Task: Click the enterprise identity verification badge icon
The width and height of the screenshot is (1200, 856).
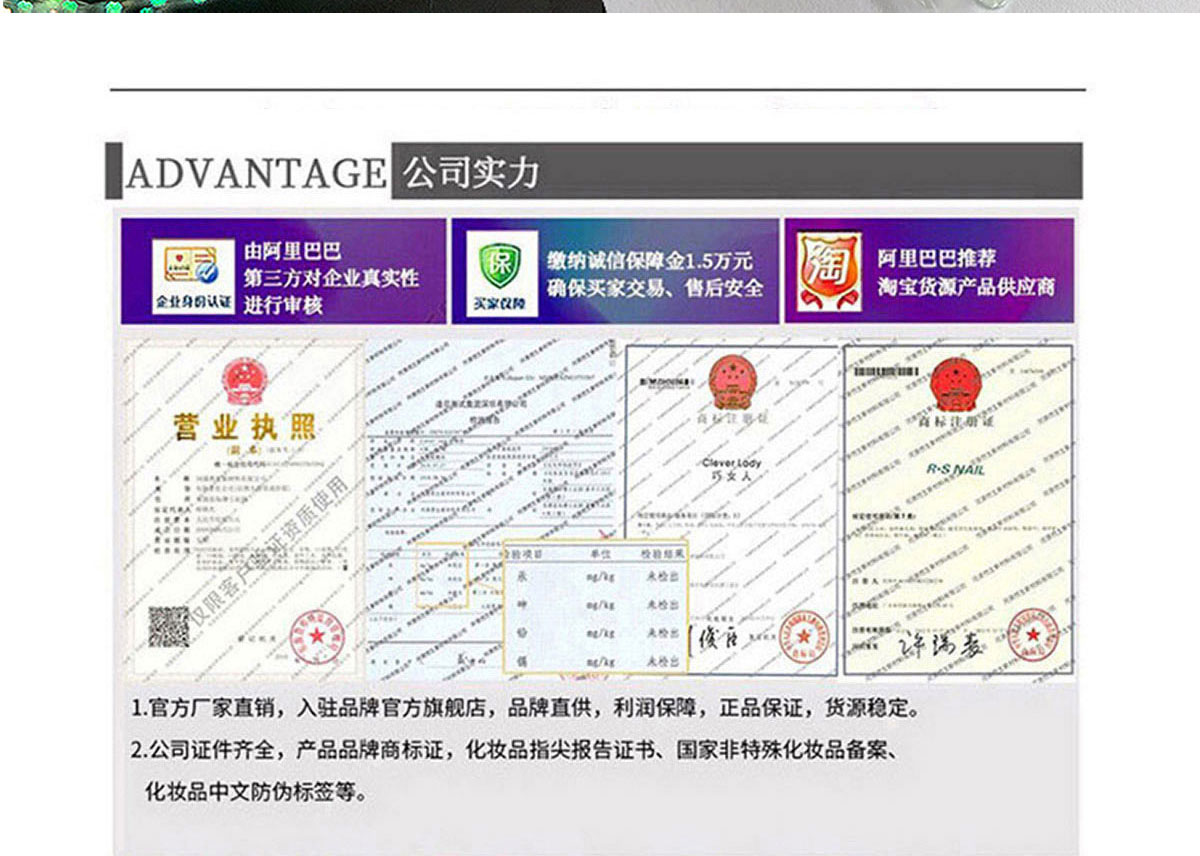Action: (x=192, y=275)
